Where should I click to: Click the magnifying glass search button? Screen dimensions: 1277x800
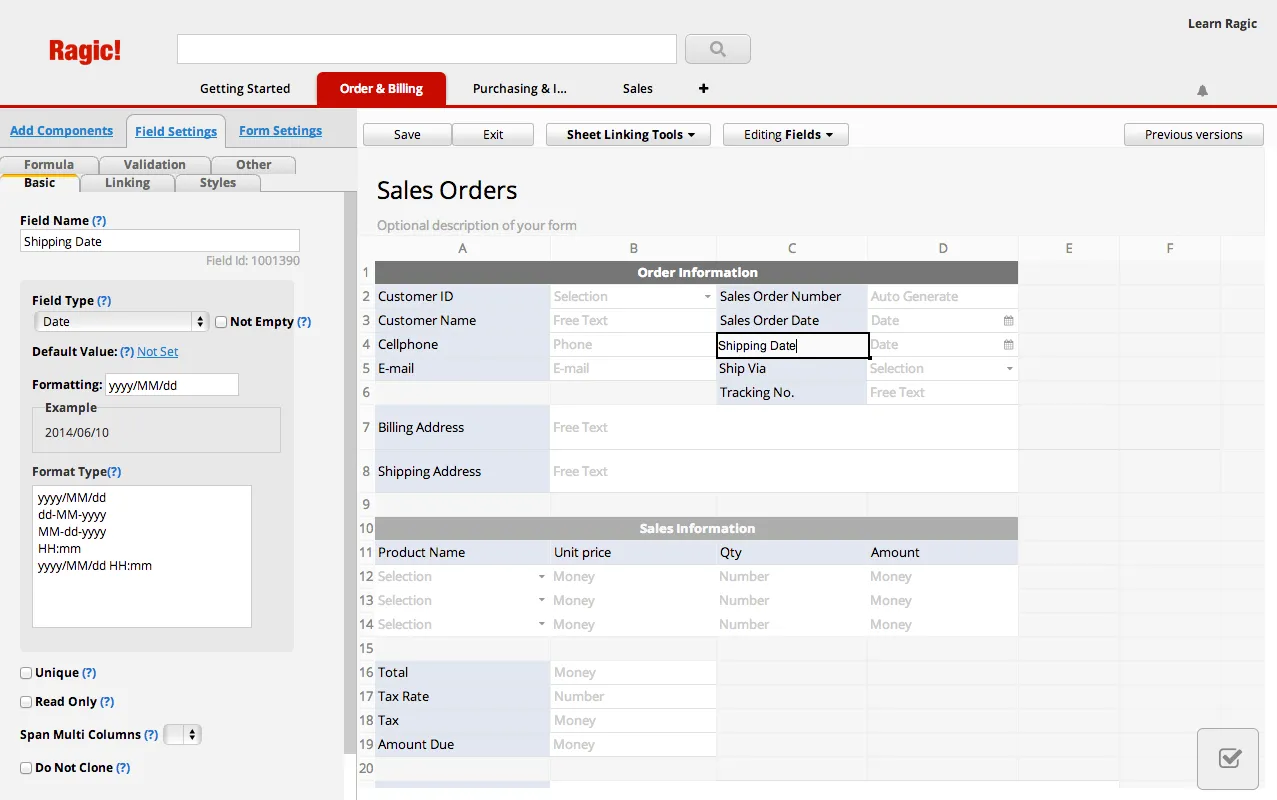(x=717, y=49)
